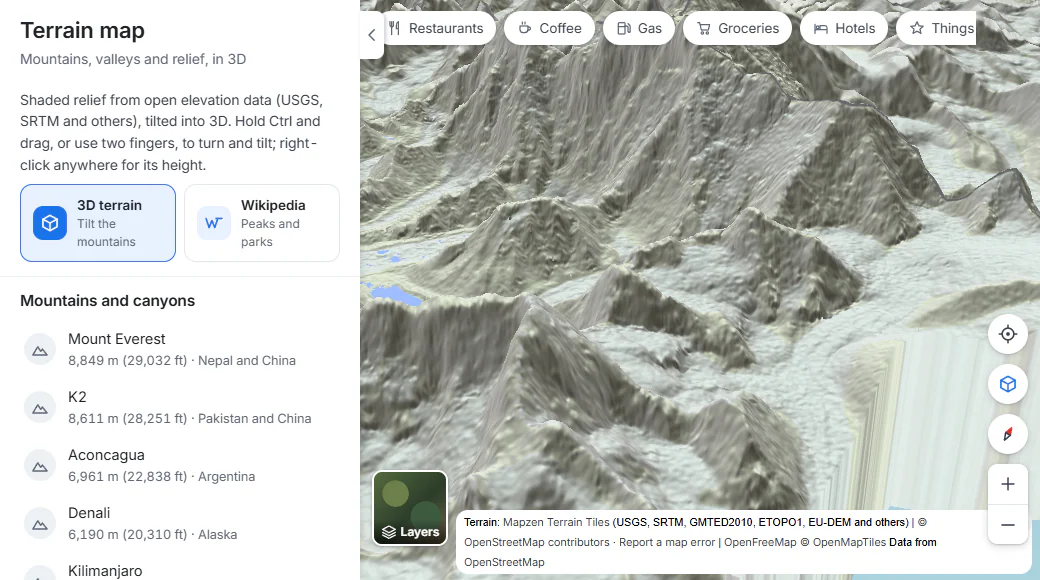
Task: Toggle 3D view with the cube map button
Action: click(x=1008, y=384)
